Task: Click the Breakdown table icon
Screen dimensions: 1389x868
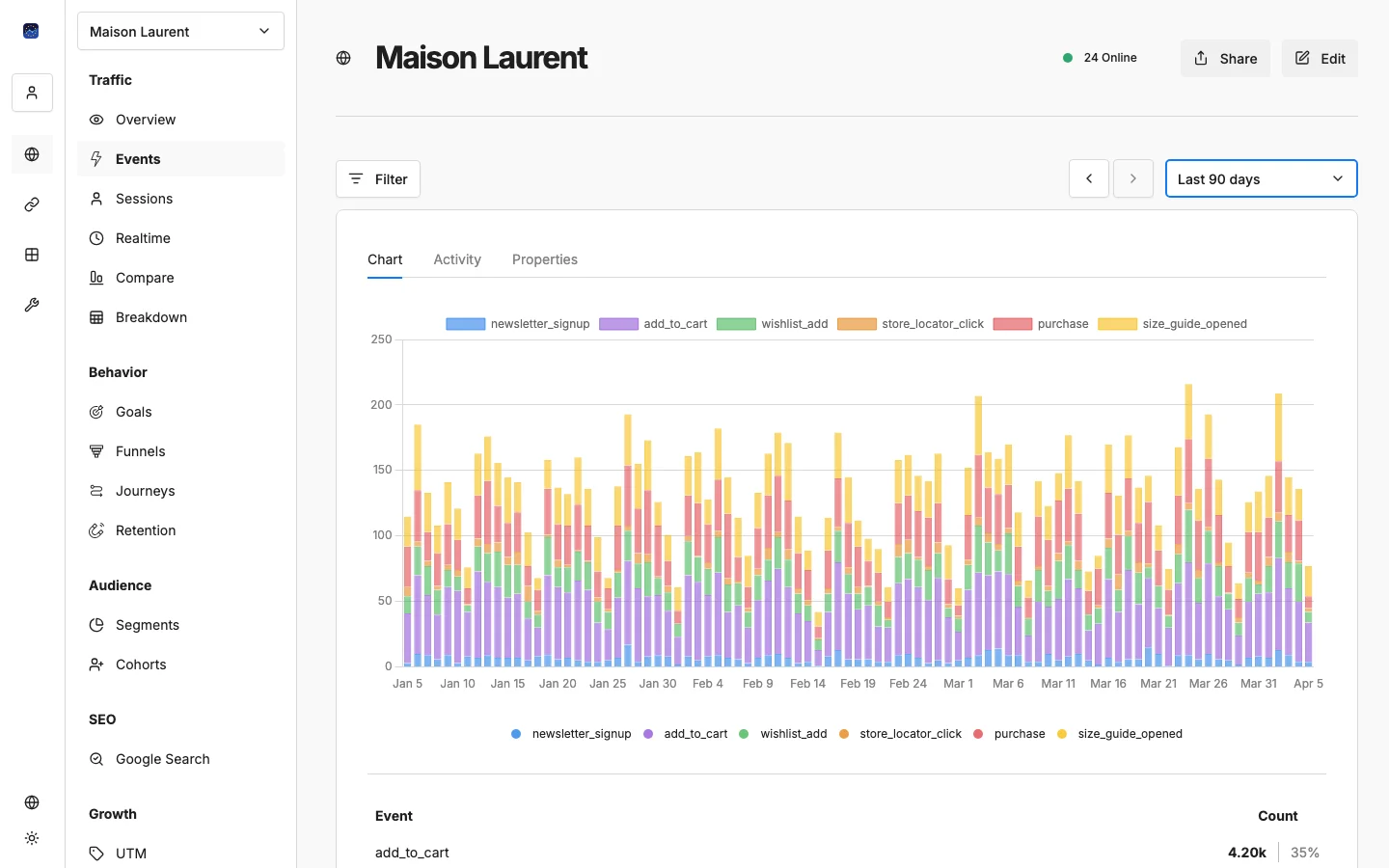Action: pos(96,317)
